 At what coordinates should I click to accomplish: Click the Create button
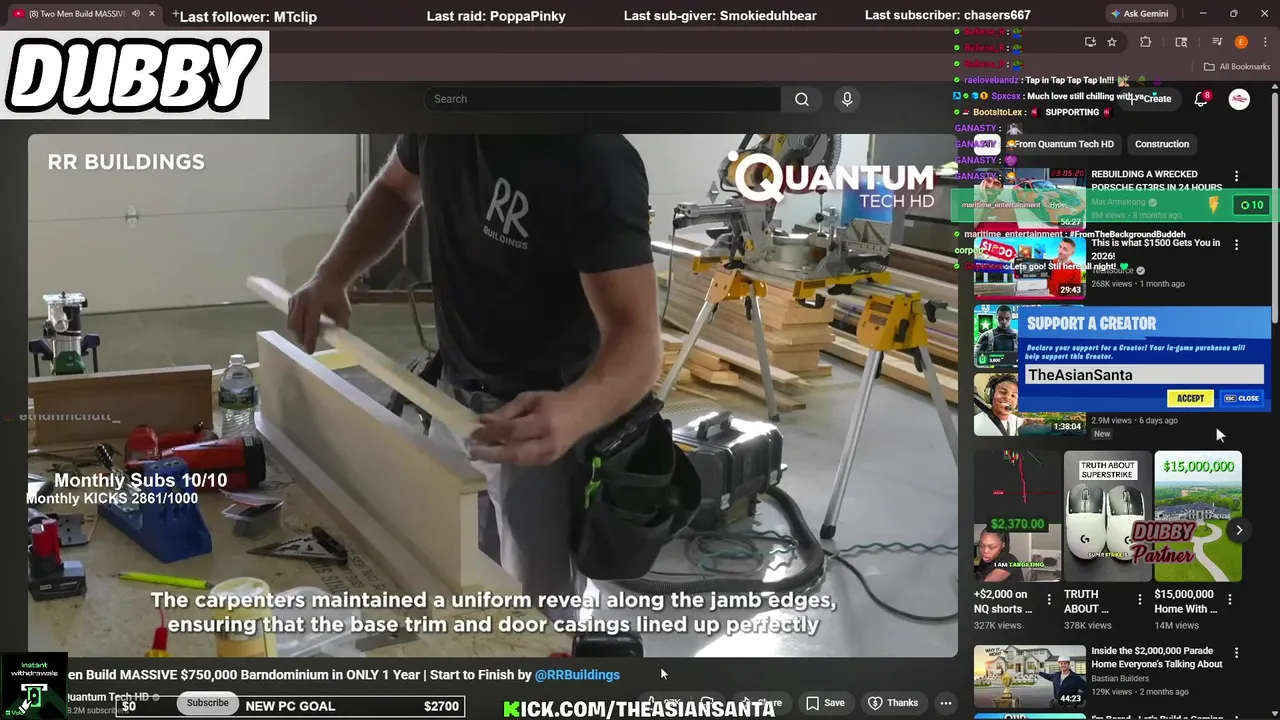(1151, 99)
